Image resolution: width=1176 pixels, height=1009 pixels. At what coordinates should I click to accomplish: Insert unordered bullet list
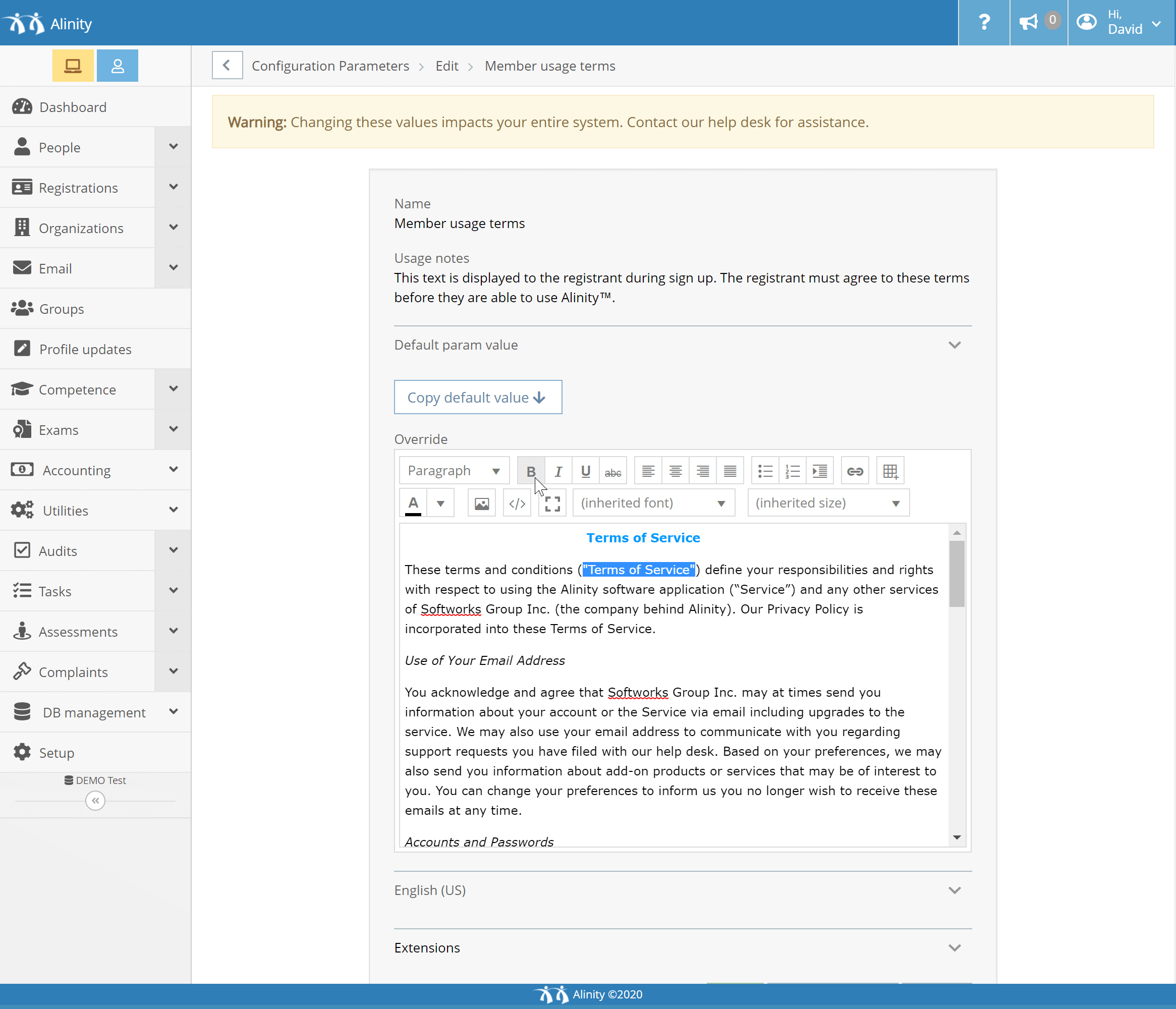(x=765, y=471)
